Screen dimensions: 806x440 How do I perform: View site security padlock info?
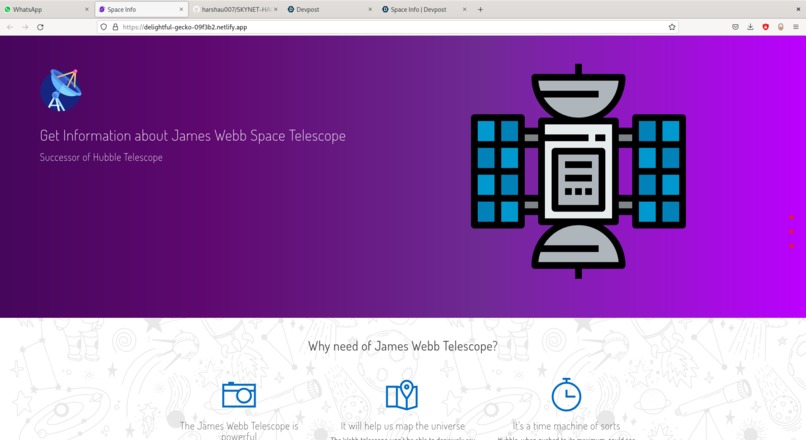(x=115, y=27)
